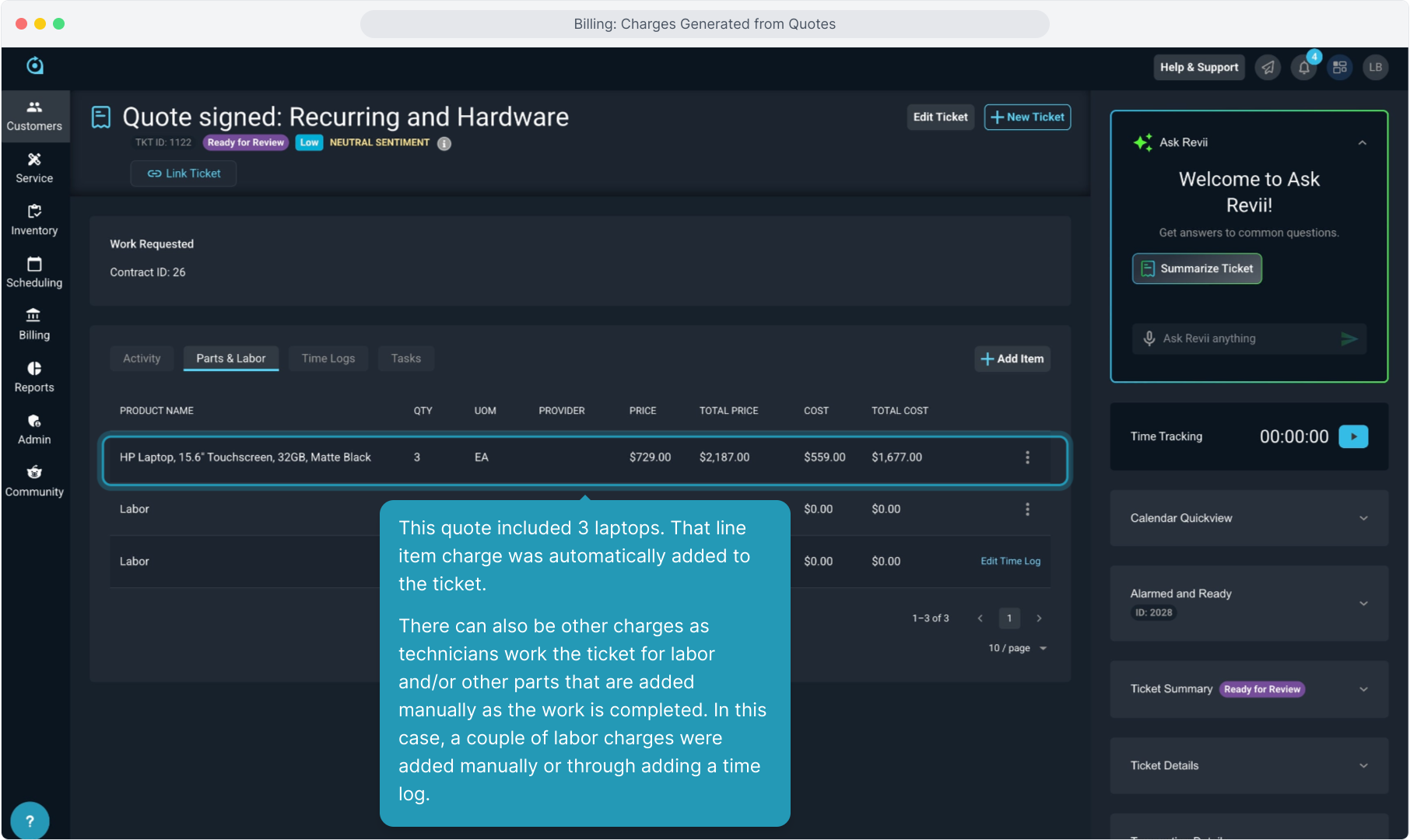Click the Summarize Ticket button
This screenshot has width=1410, height=840.
[x=1197, y=268]
